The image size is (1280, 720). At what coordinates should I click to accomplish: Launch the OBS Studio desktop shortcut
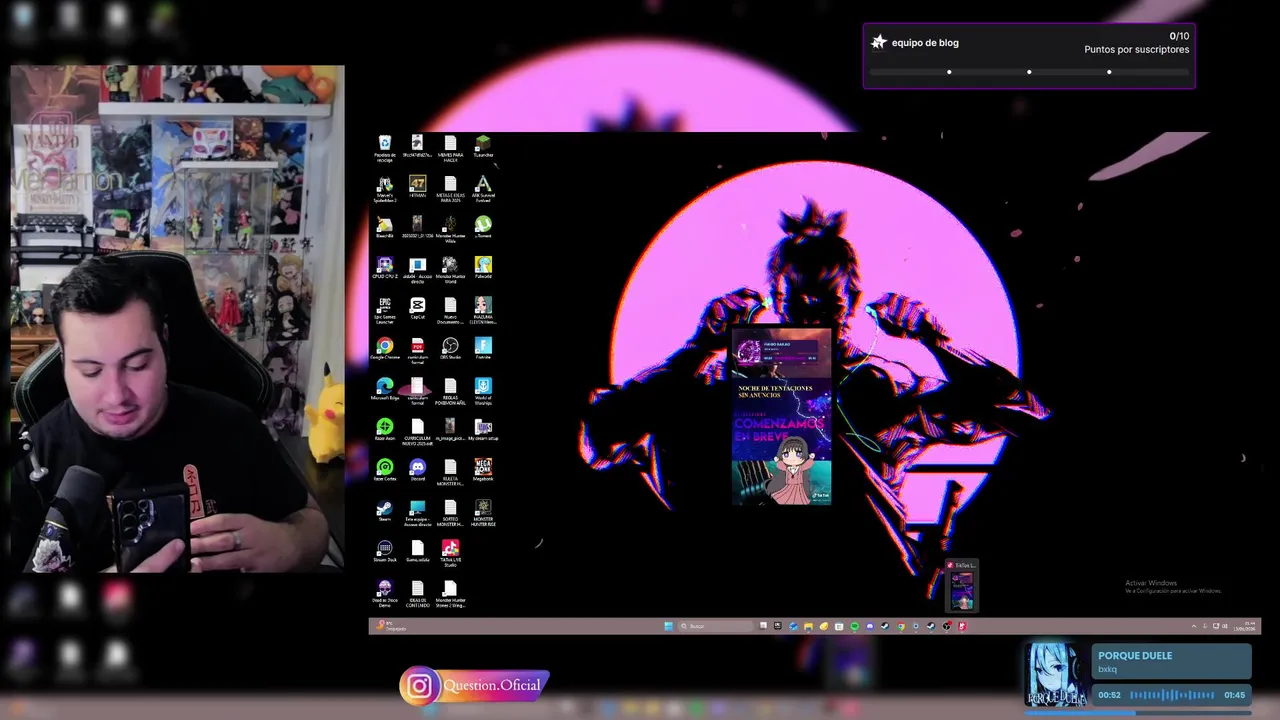point(450,349)
